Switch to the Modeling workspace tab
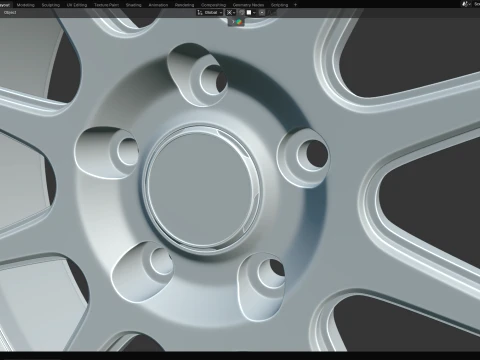 click(x=26, y=5)
